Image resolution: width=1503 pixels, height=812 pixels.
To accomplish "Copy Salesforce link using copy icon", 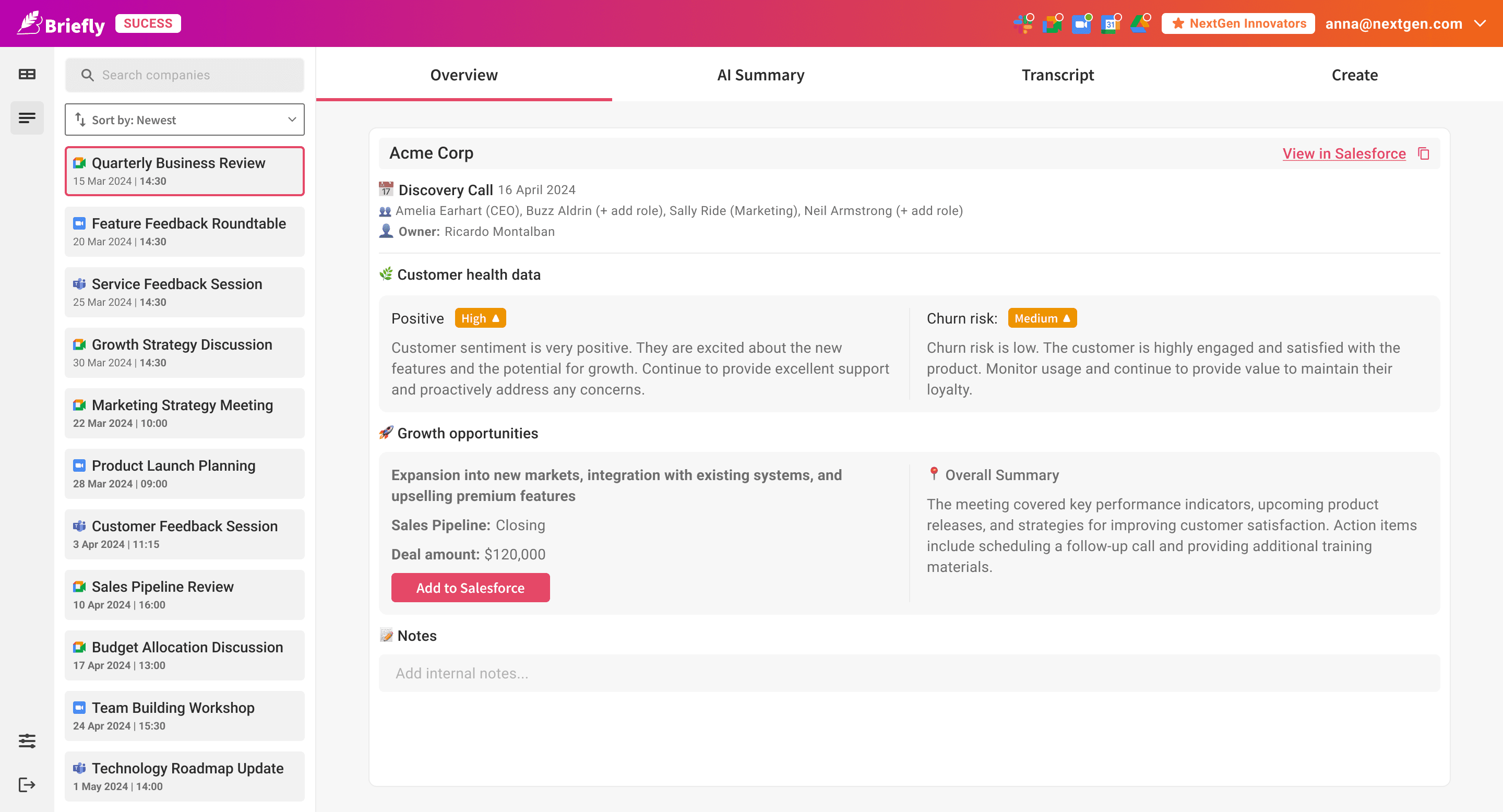I will click(x=1424, y=153).
